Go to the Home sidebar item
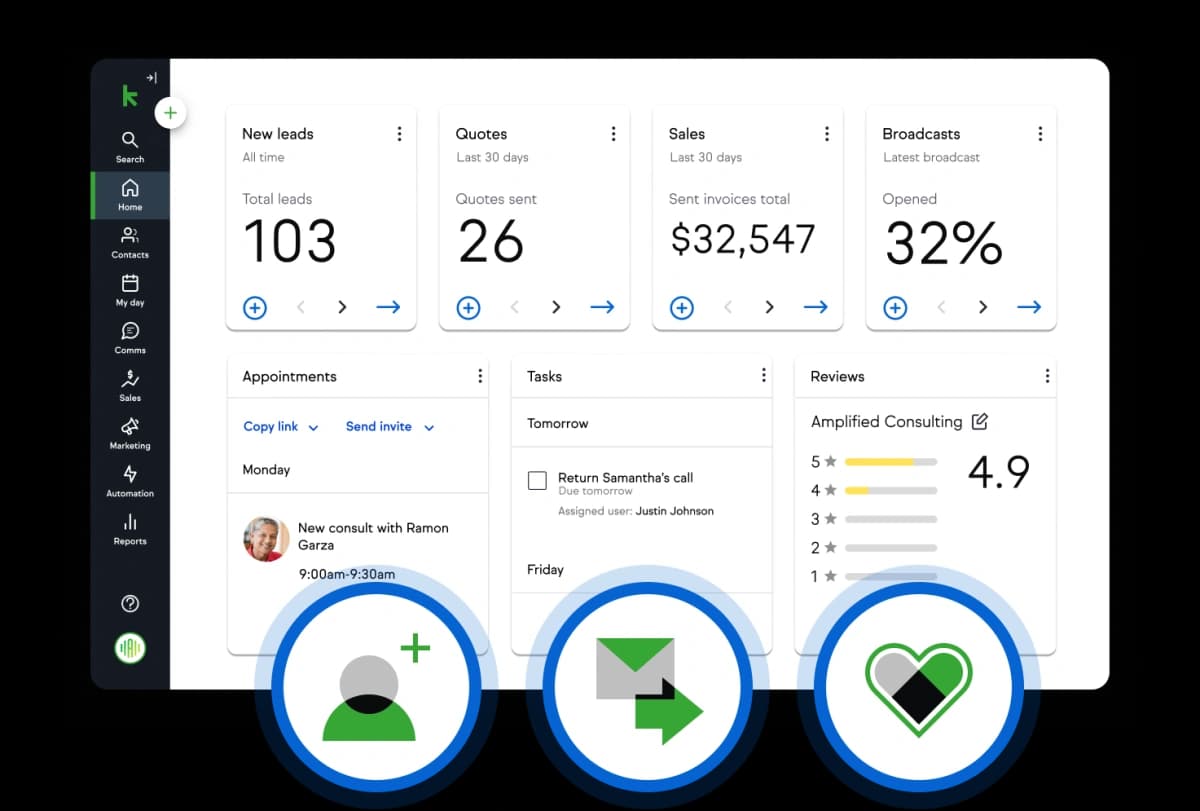The image size is (1200, 811). pyautogui.click(x=130, y=195)
